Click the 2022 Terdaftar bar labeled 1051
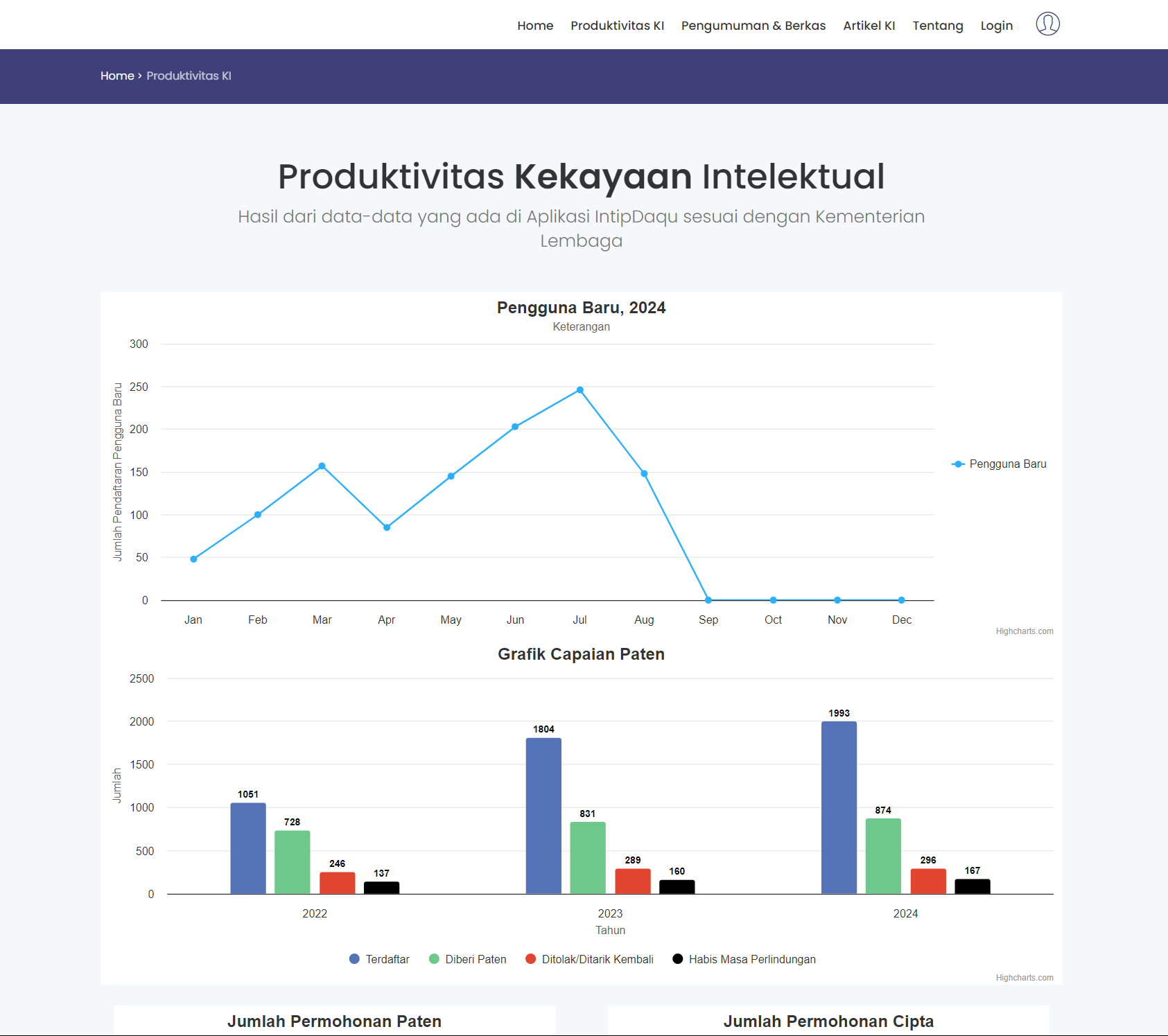The width and height of the screenshot is (1168, 1036). click(x=248, y=848)
